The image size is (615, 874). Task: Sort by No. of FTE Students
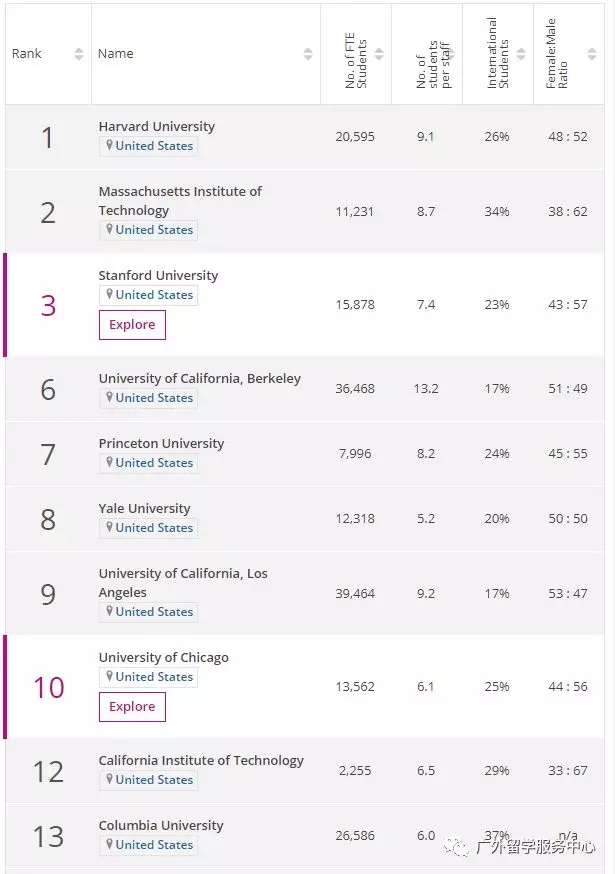point(378,54)
